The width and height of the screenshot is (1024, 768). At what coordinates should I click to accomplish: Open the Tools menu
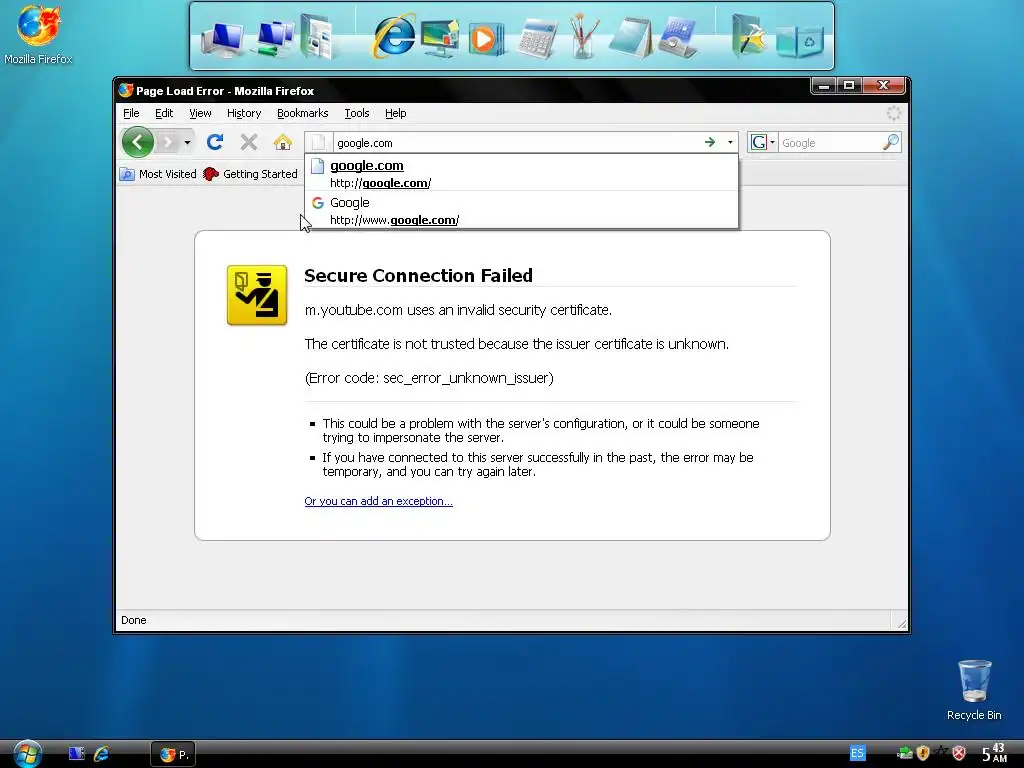click(x=357, y=113)
